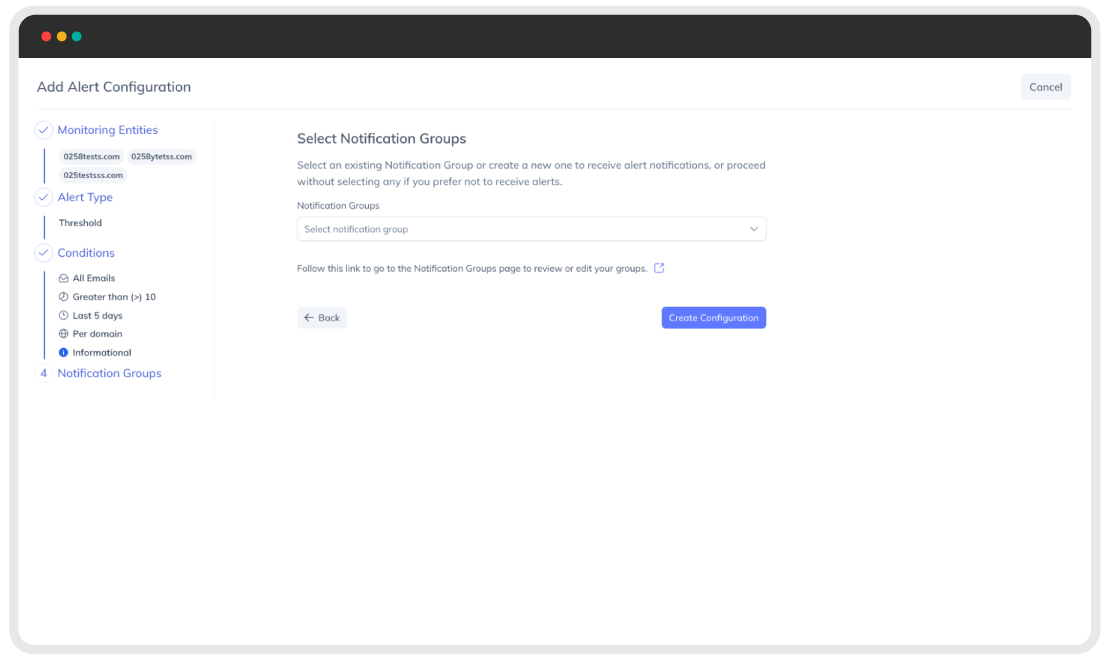Click the 0258tests.com domain chip
The image size is (1110, 660).
click(x=91, y=157)
